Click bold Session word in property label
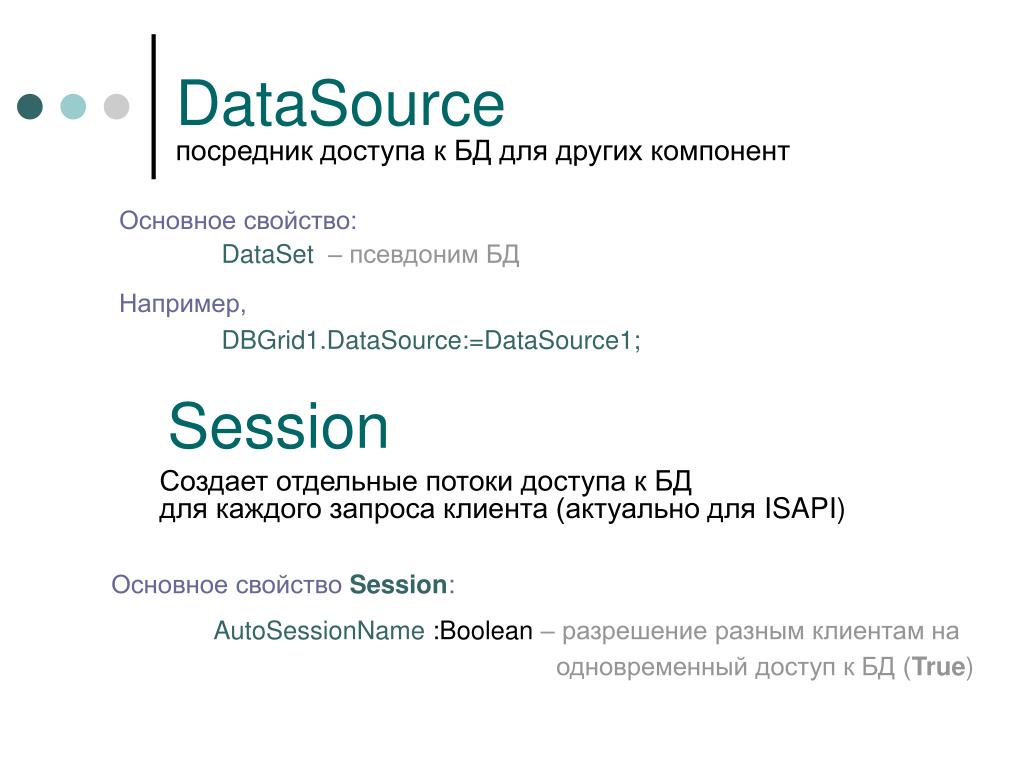The image size is (1024, 768). (x=398, y=584)
